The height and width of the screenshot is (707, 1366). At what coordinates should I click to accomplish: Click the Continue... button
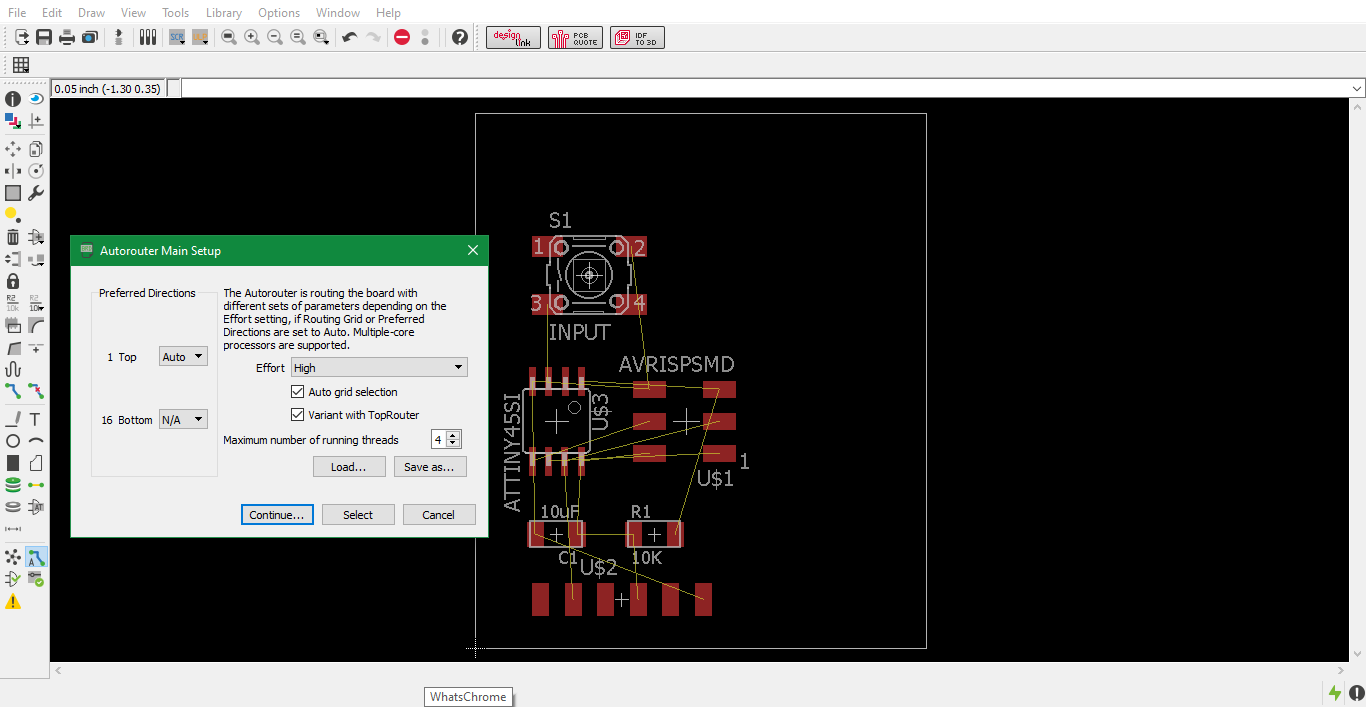click(x=277, y=515)
